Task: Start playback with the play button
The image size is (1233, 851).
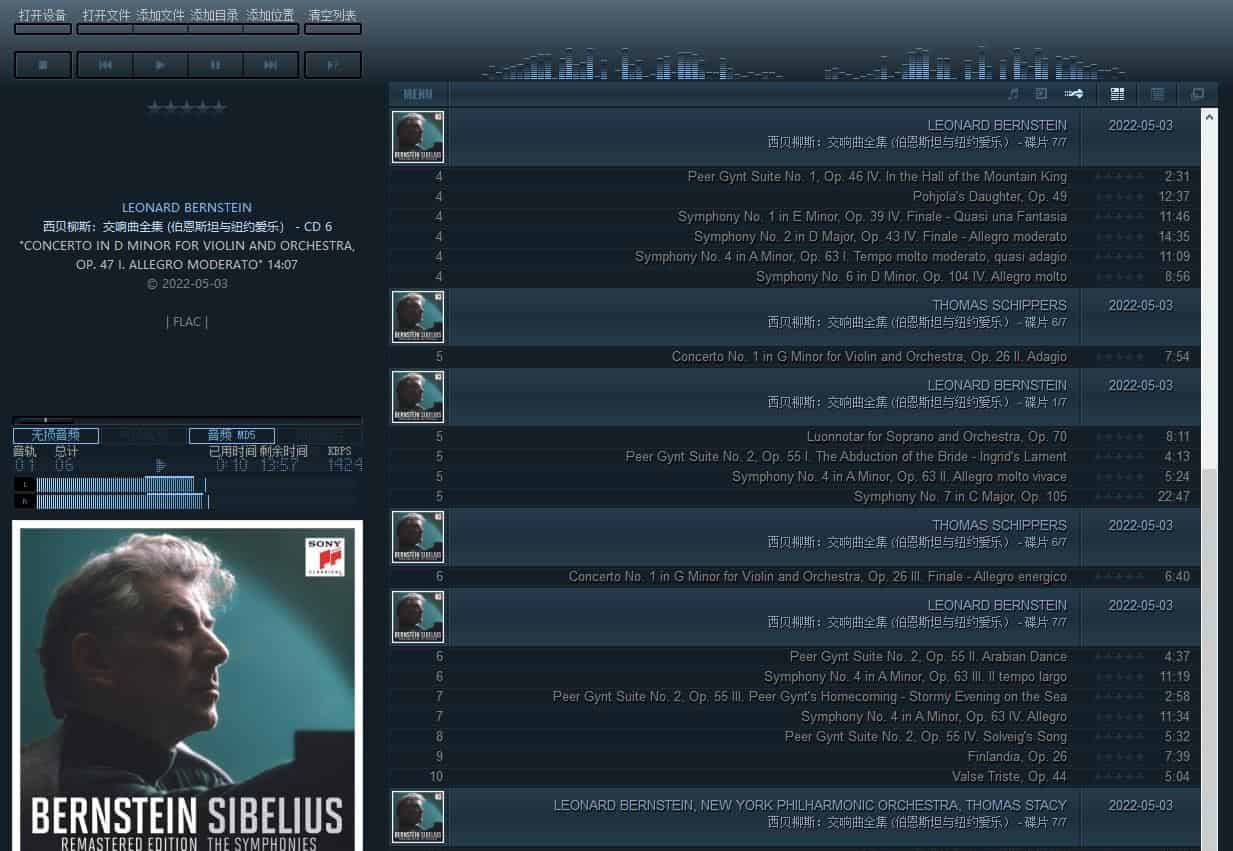Action: coord(160,65)
